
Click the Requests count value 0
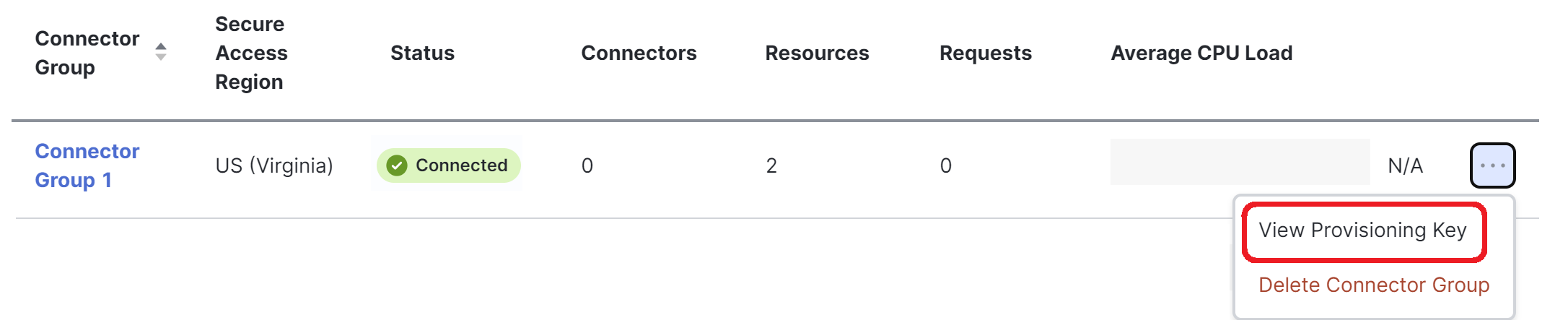946,166
